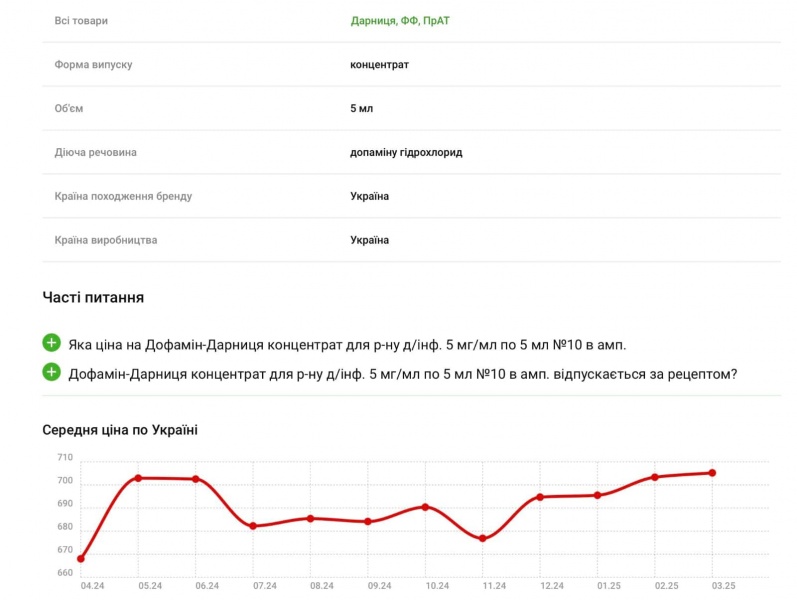Expand the question 'Яка ціна на Дофамін-Дарниця'
Image resolution: width=797 pixels, height=600 pixels.
[x=347, y=344]
